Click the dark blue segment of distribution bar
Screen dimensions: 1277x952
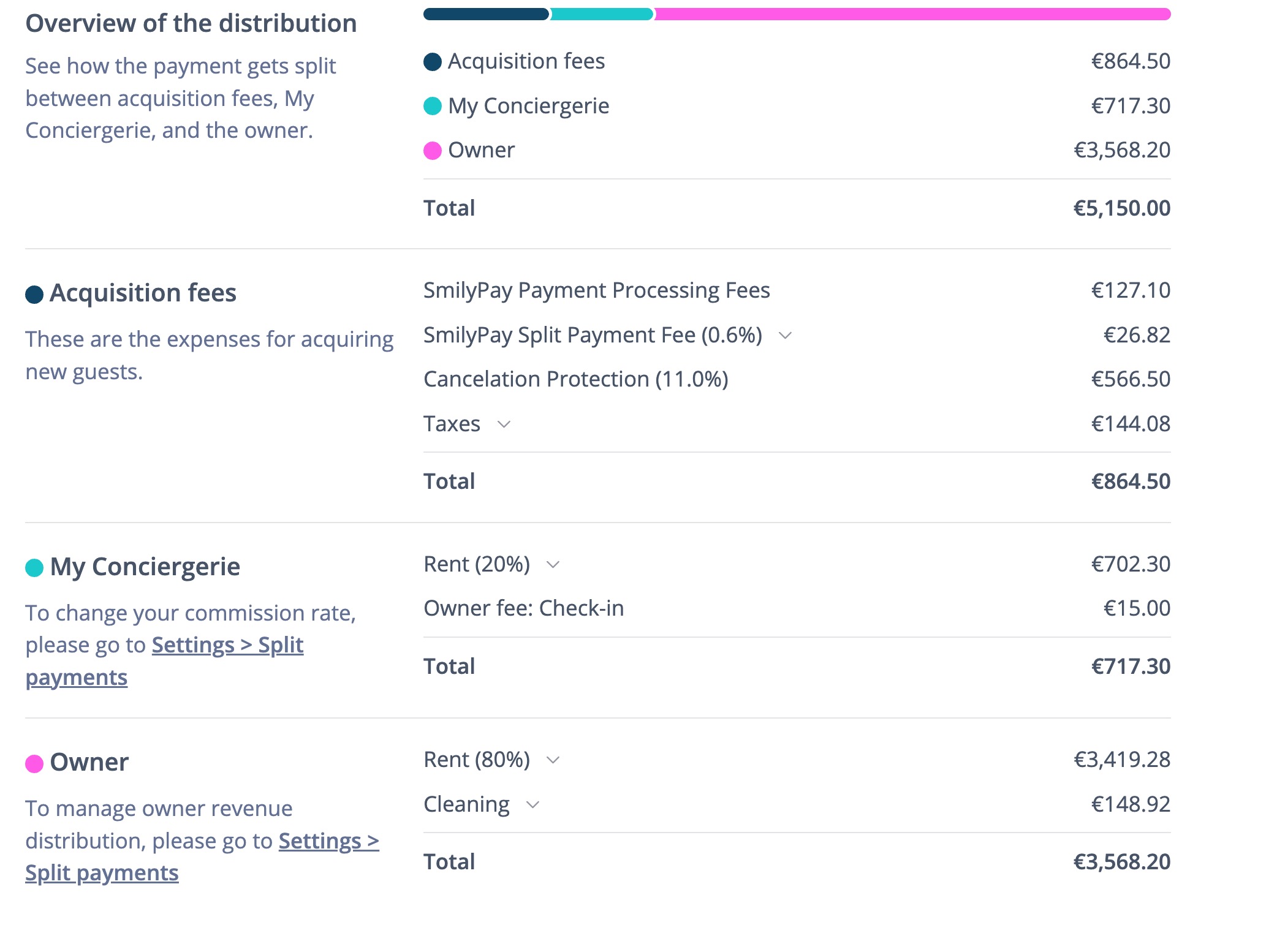click(x=486, y=14)
